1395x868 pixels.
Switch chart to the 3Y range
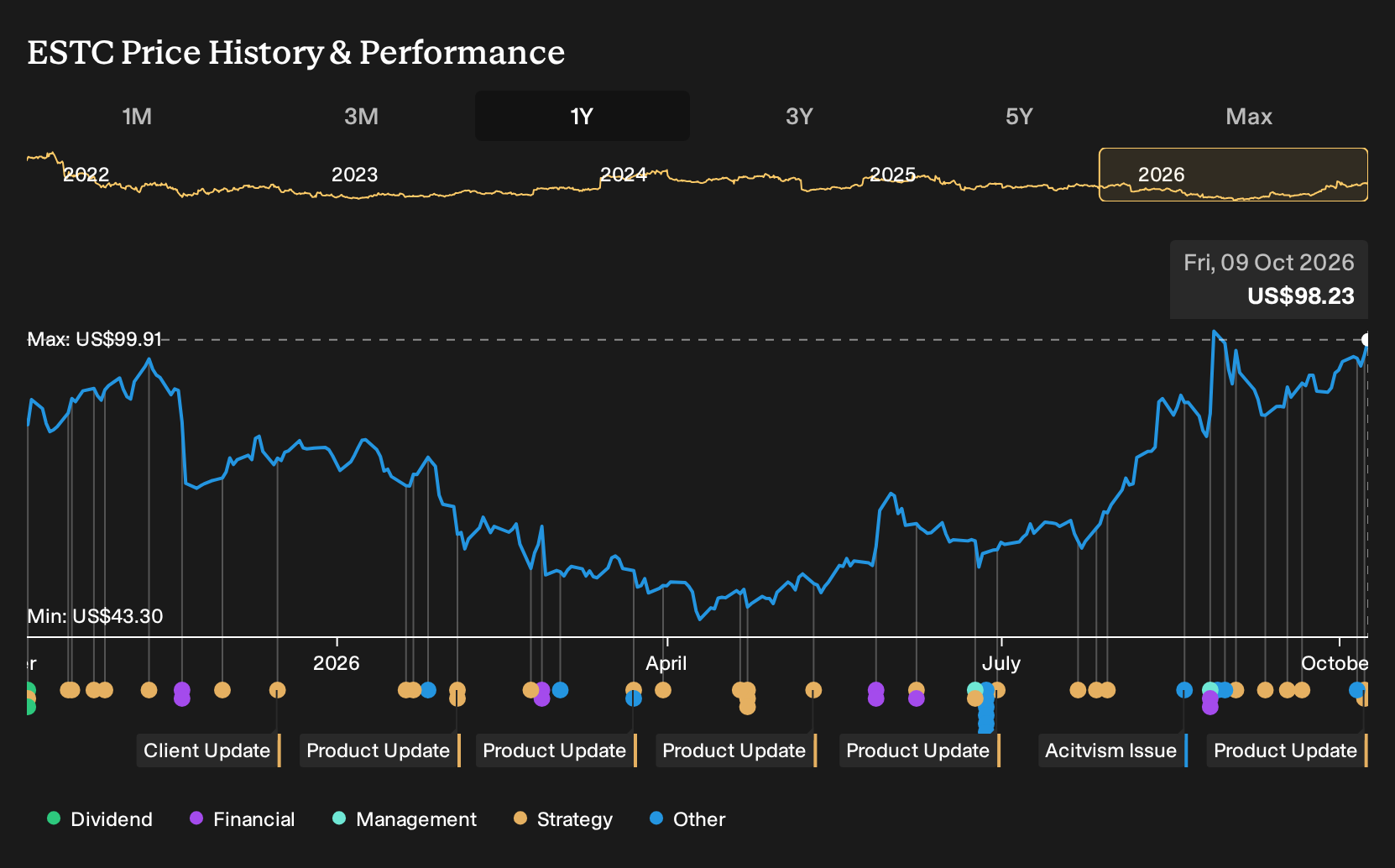coord(799,117)
